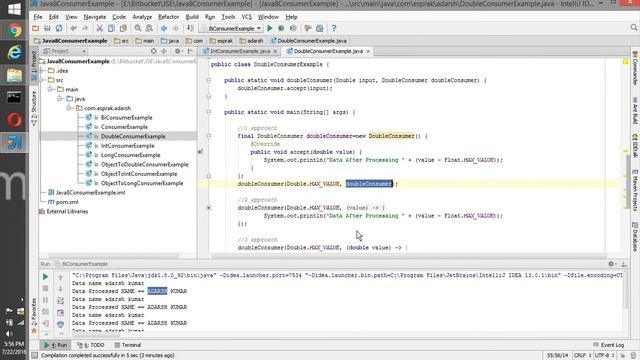The width and height of the screenshot is (640, 360).
Task: Toggle fold marker at new DoubleConsumer line
Action: click(x=209, y=136)
